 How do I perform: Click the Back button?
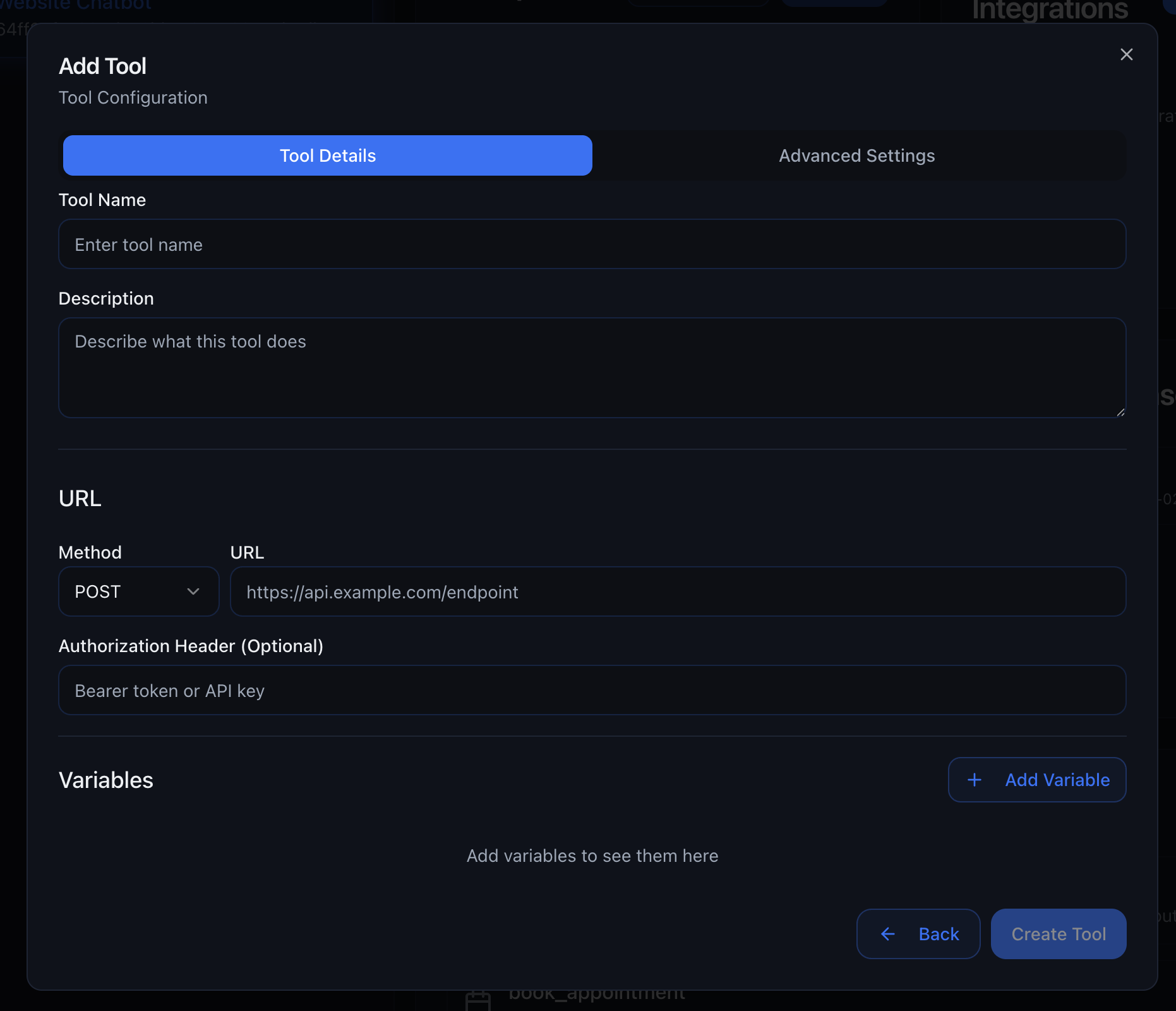918,934
